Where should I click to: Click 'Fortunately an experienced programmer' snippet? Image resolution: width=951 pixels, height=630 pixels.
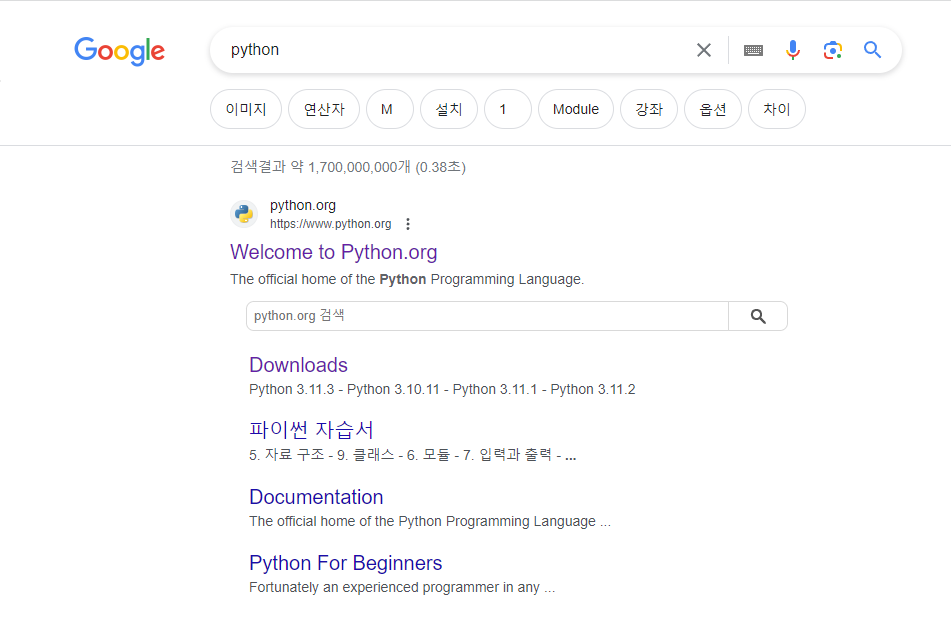click(402, 588)
